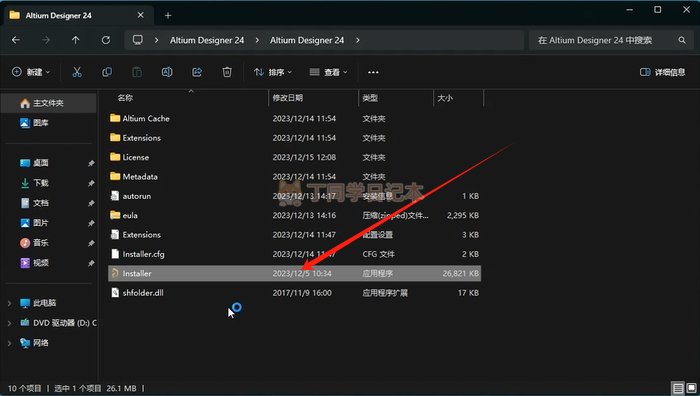Expand 网络 tree node
Viewport: 700px width, 396px height.
[x=9, y=343]
